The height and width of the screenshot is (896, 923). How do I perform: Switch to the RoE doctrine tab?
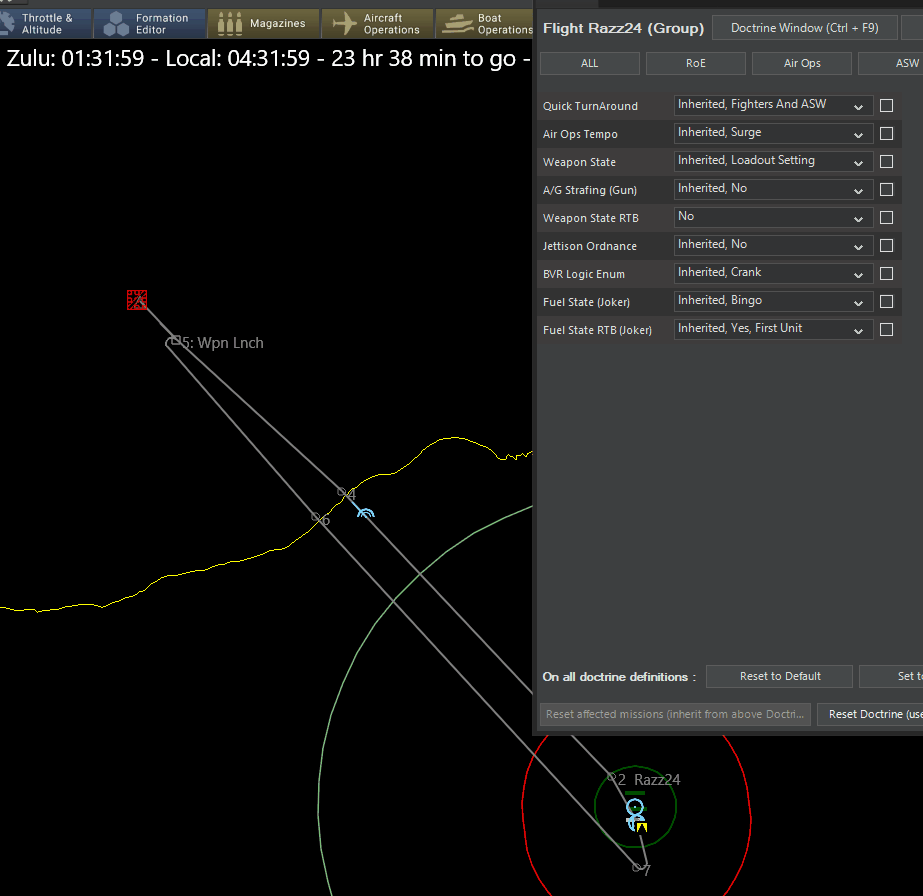pos(696,63)
